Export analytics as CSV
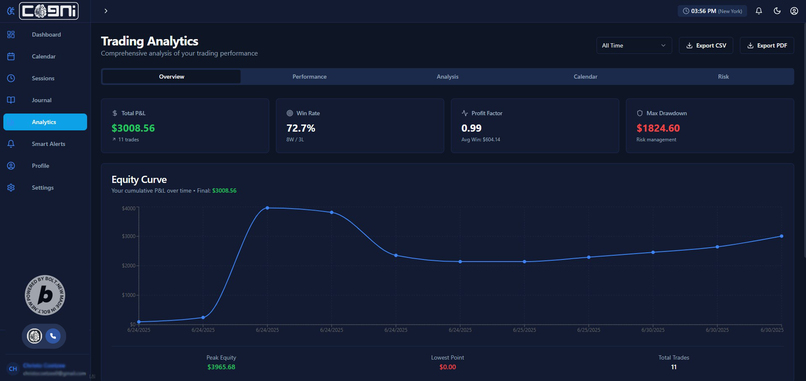Viewport: 806px width, 381px height. click(x=706, y=46)
